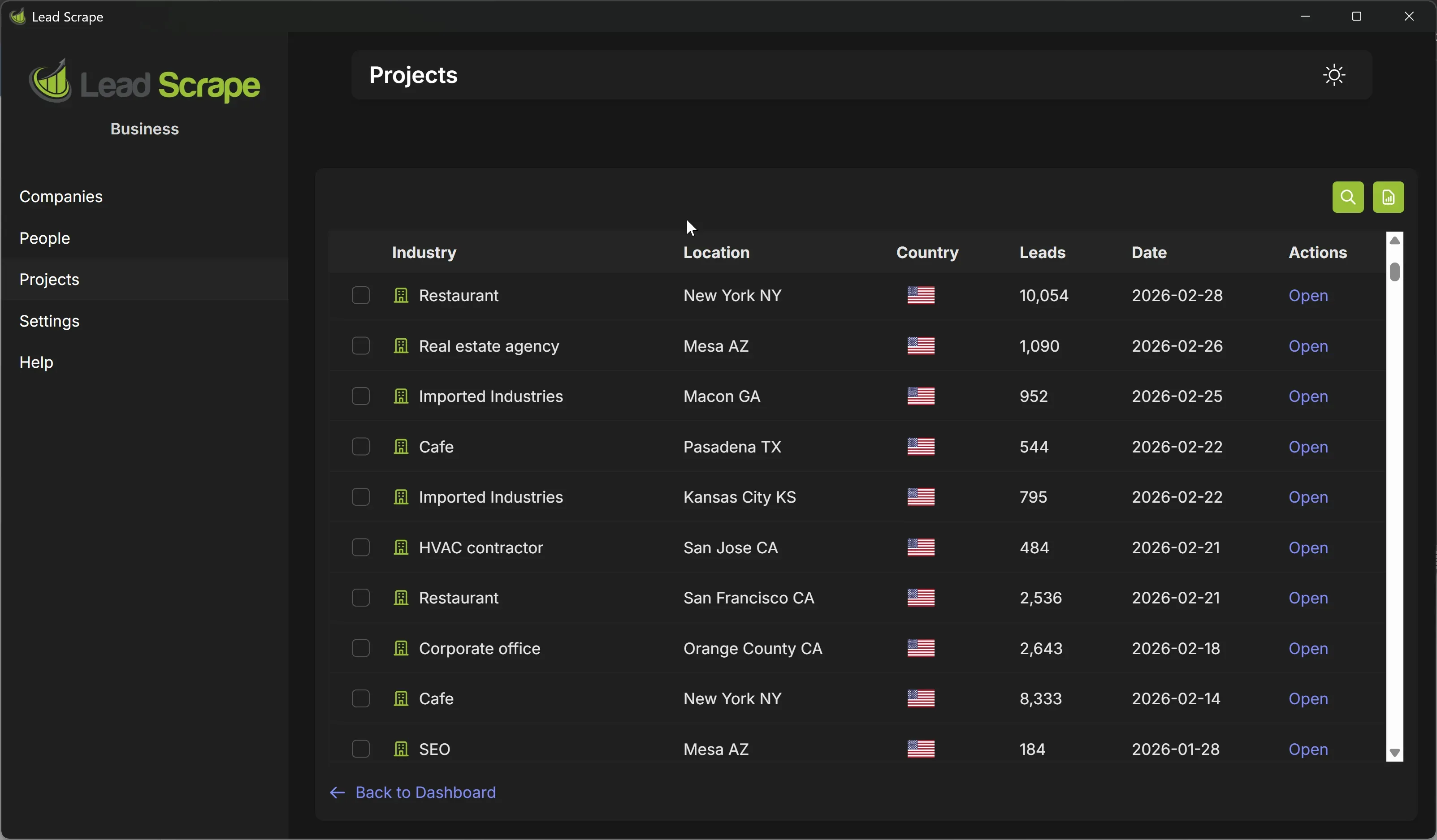Click the Lead Scrape logo in the sidebar

144,82
